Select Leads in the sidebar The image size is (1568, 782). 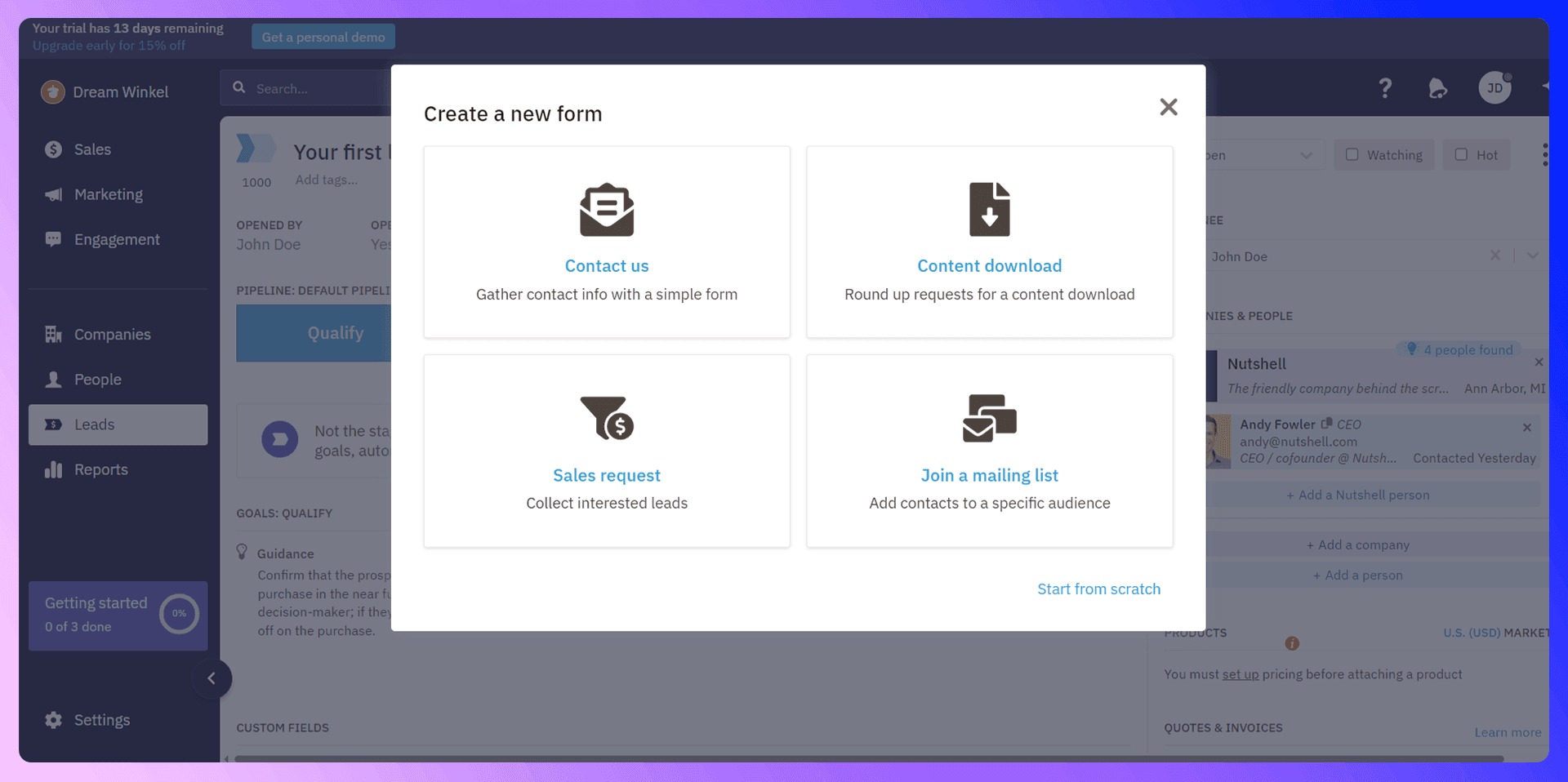[x=118, y=424]
